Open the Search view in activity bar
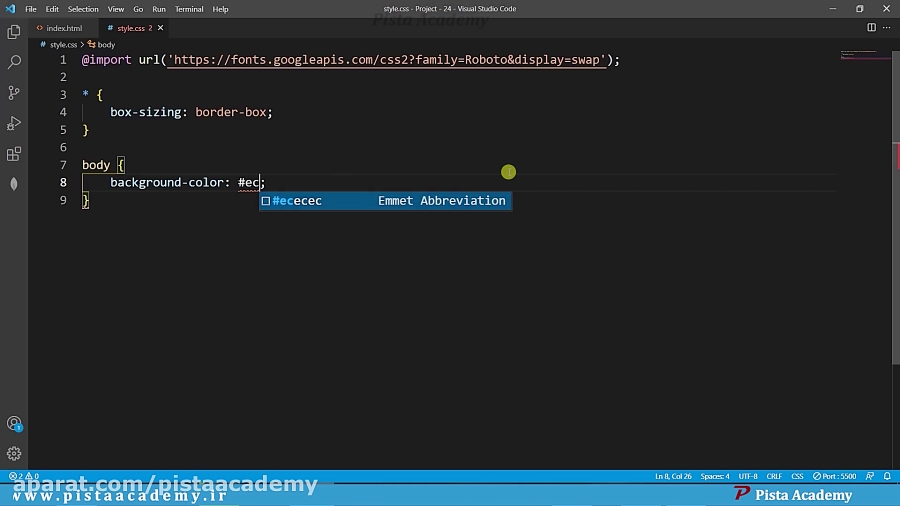 14,62
